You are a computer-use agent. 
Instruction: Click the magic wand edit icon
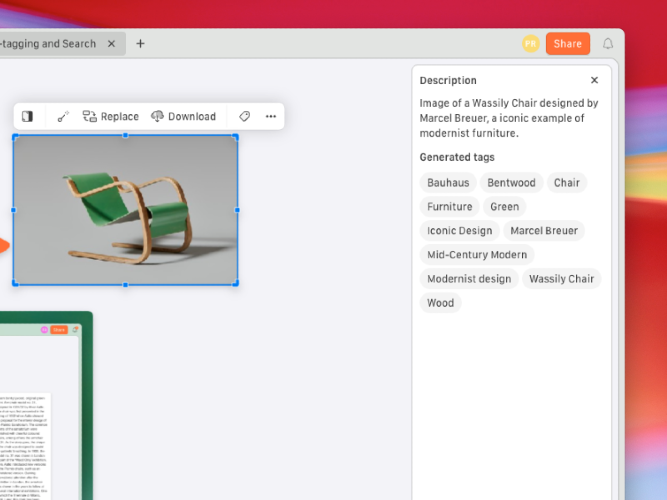tap(63, 116)
